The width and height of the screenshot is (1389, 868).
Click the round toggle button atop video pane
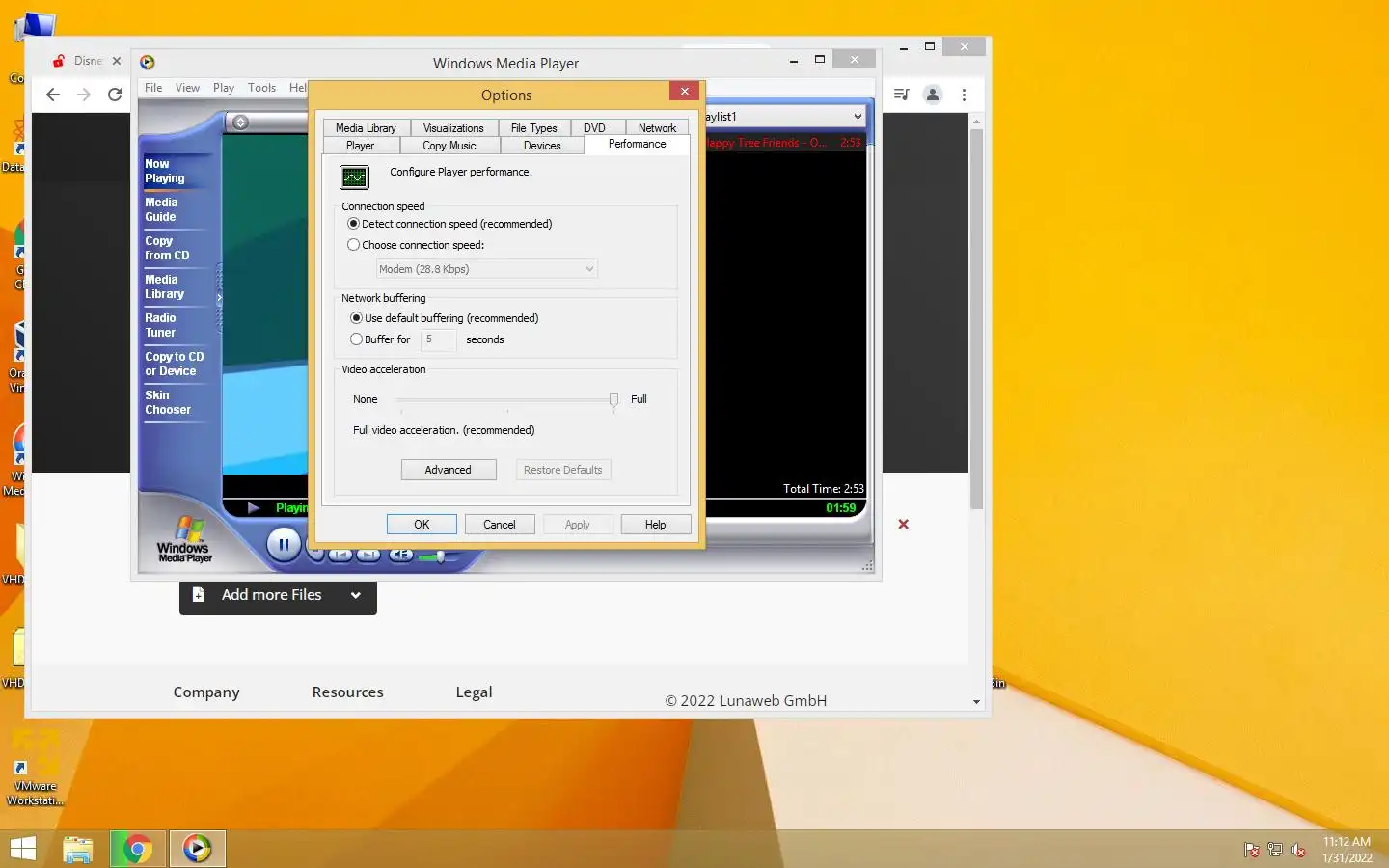pyautogui.click(x=241, y=122)
